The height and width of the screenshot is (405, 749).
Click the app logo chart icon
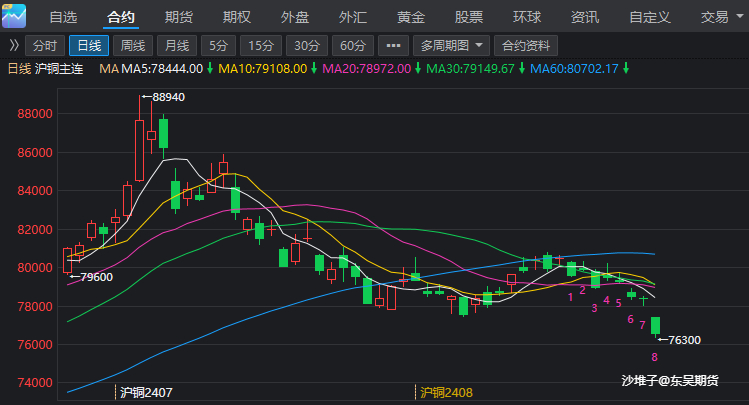pos(14,16)
